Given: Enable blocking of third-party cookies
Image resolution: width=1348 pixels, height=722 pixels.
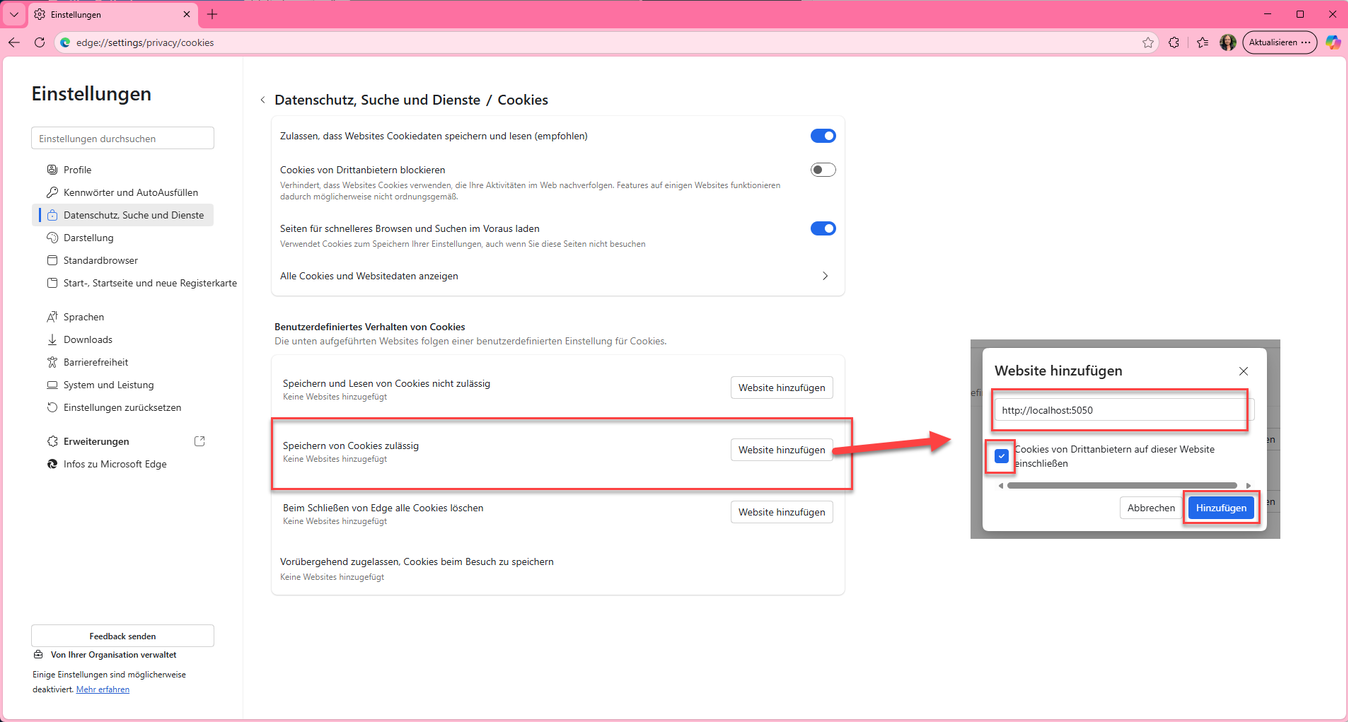Looking at the screenshot, I should 822,170.
